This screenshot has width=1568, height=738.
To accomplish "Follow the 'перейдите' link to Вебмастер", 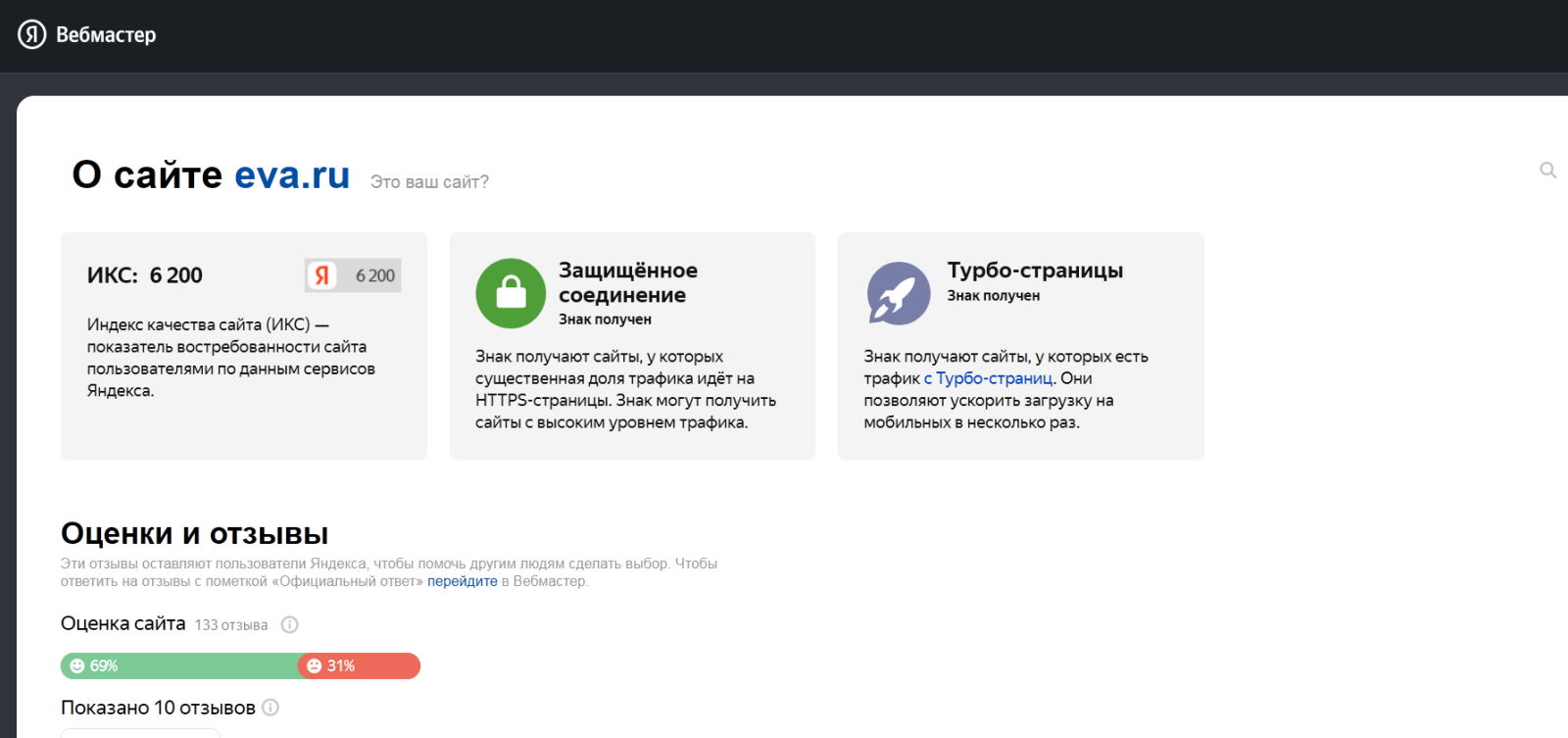I will (x=463, y=581).
